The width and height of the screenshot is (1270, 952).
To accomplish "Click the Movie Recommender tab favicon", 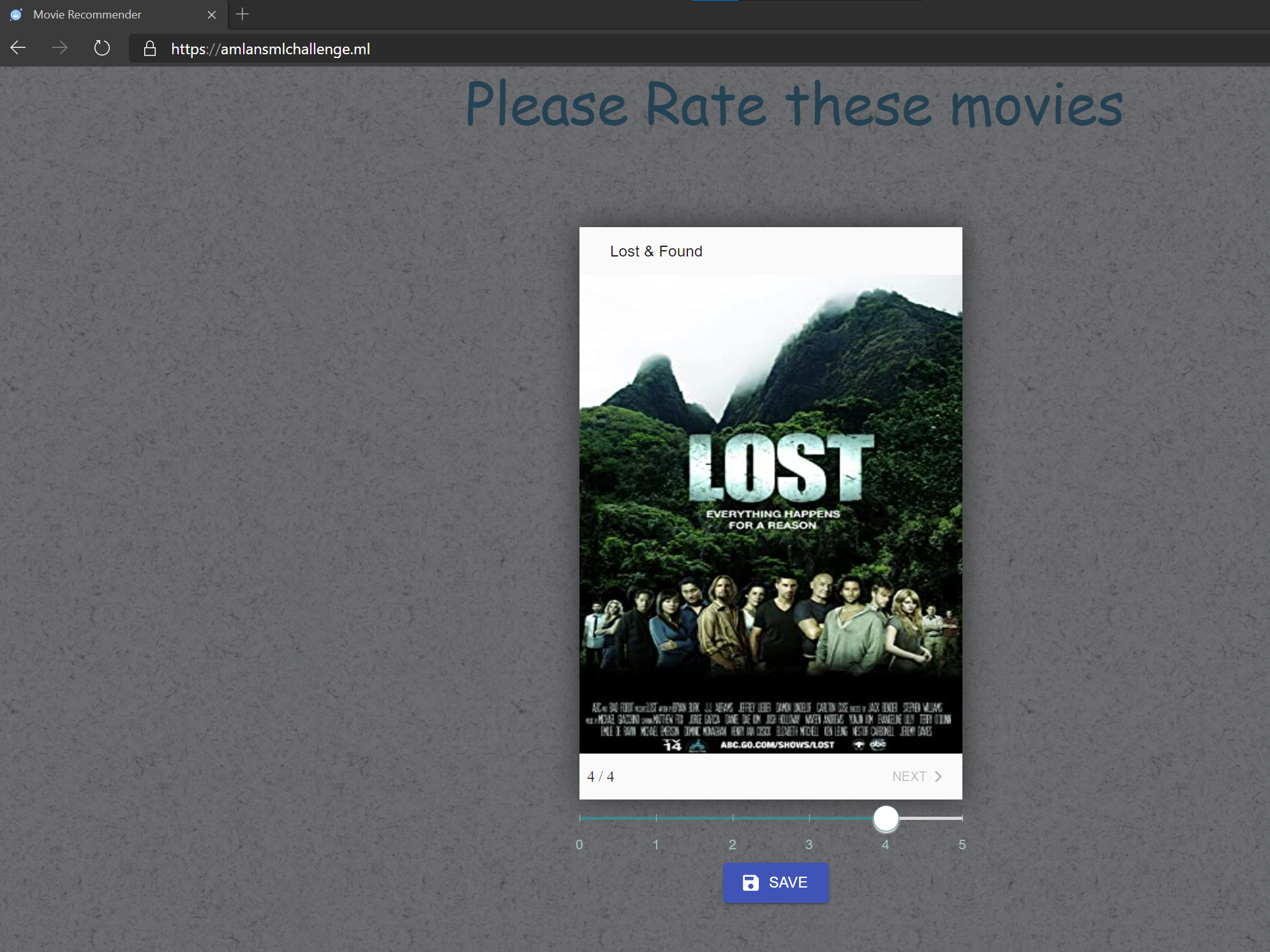I will click(x=17, y=14).
